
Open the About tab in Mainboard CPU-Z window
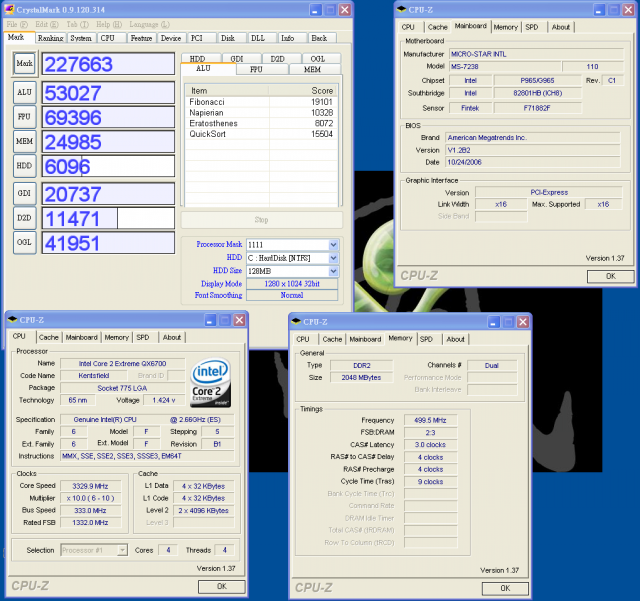(x=561, y=27)
